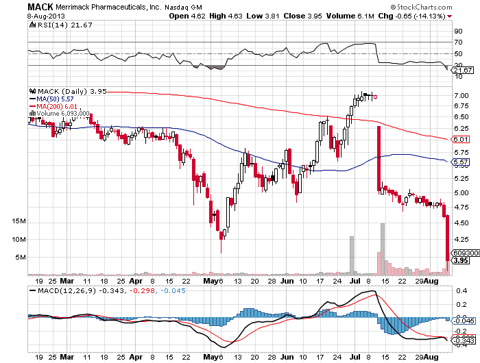Click the 70 level label on RSI axis

click(x=458, y=42)
